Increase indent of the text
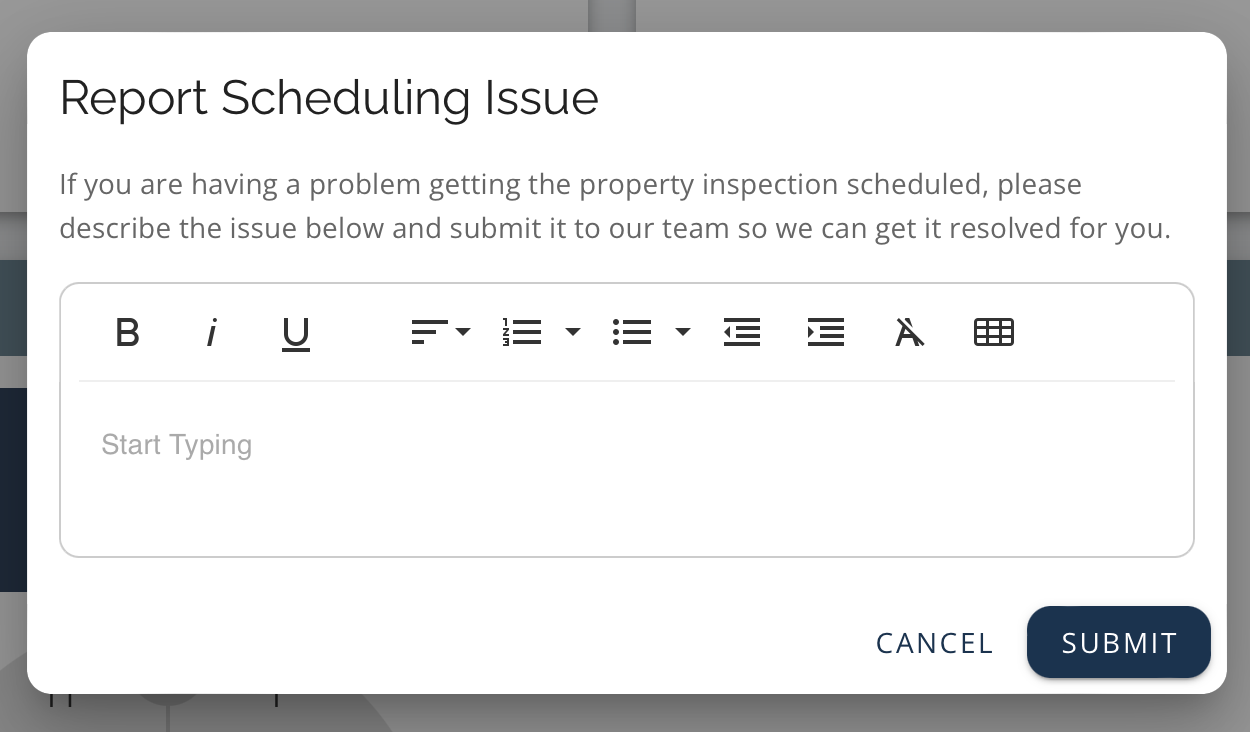The height and width of the screenshot is (732, 1250). tap(826, 332)
